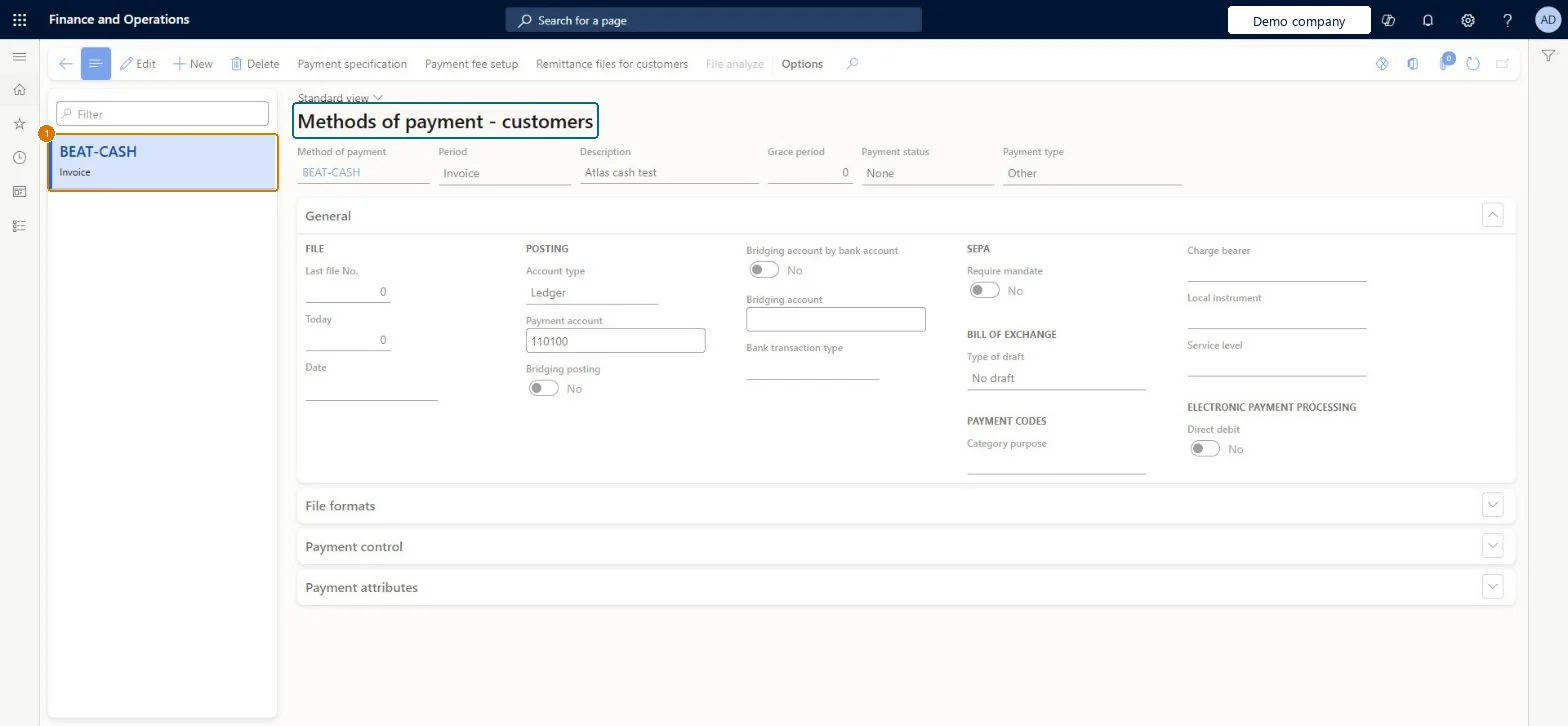Screen dimensions: 1568x726
Task: Select BEAT-CASH record in list
Action: (x=162, y=162)
